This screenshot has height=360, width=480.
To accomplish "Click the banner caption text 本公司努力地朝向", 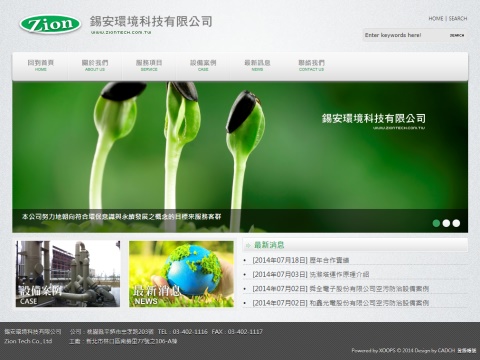I will tap(121, 217).
